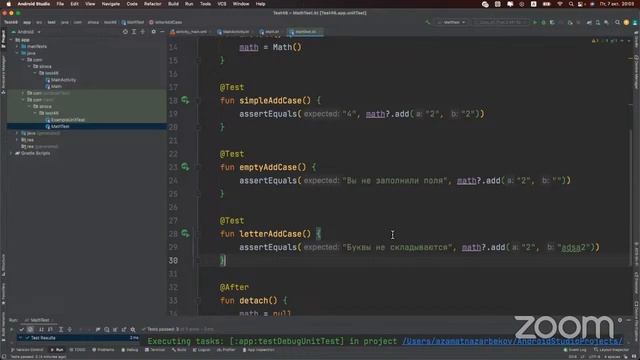Place cursor on line 30 closing brace
This screenshot has height=360, width=640.
pyautogui.click(x=223, y=260)
